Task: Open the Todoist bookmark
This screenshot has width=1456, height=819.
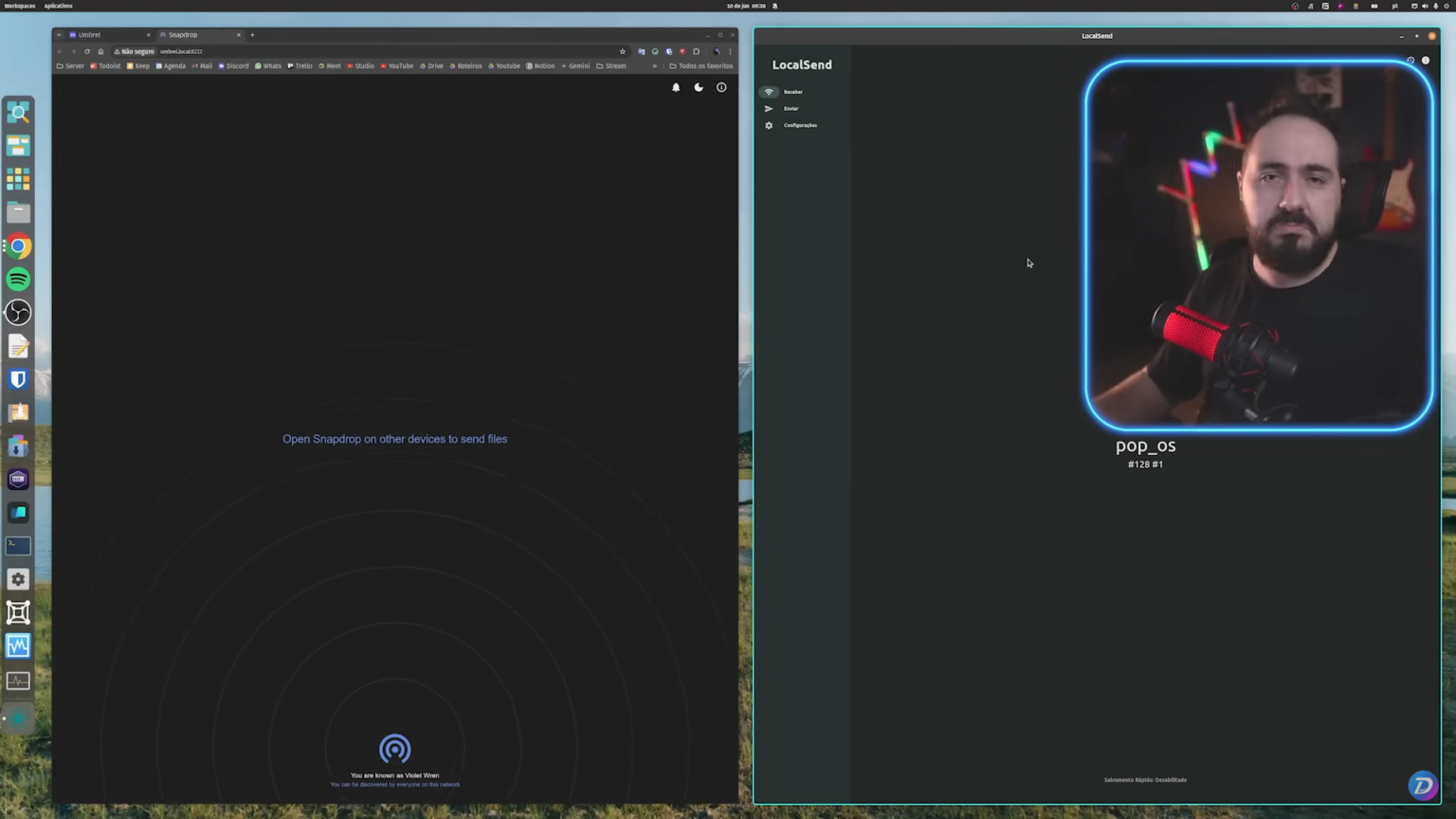Action: pyautogui.click(x=105, y=66)
